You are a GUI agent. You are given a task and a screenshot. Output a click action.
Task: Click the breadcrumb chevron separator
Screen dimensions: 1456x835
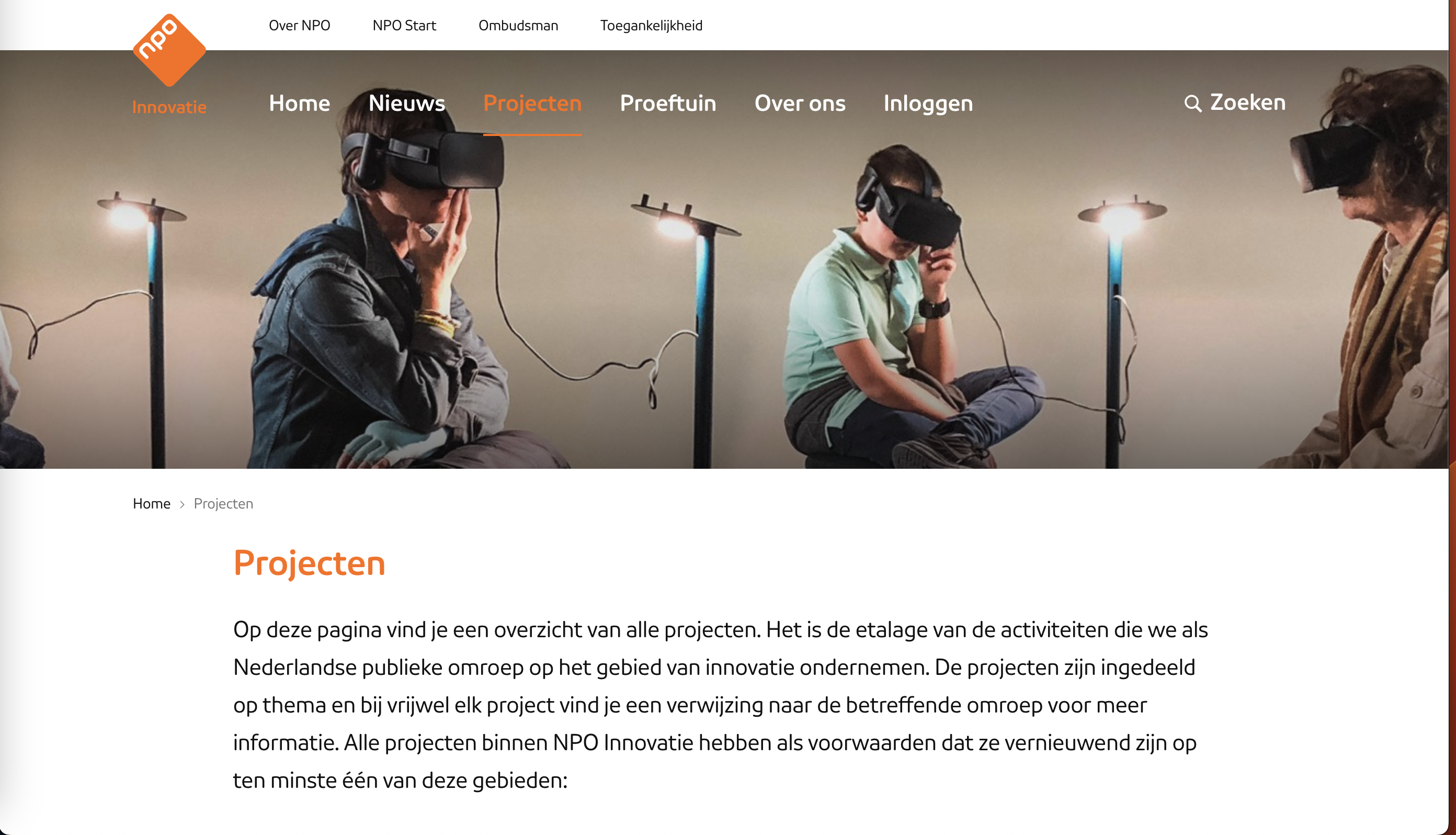pyautogui.click(x=181, y=504)
